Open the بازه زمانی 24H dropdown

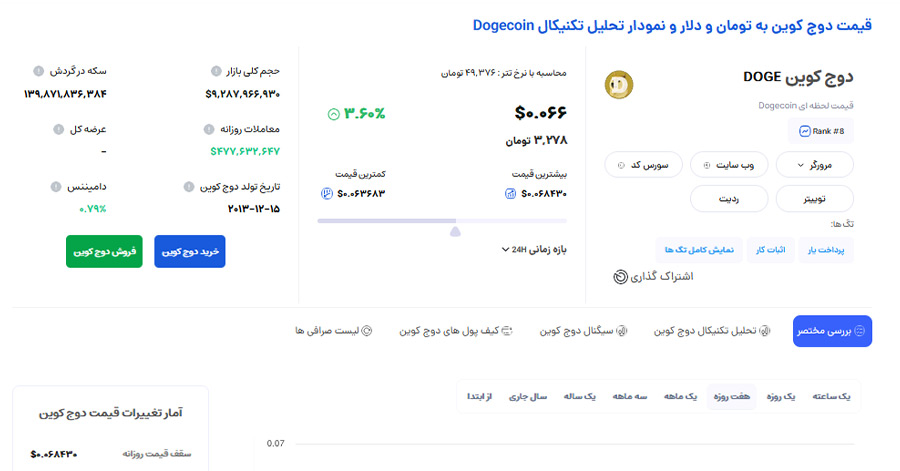[x=534, y=250]
